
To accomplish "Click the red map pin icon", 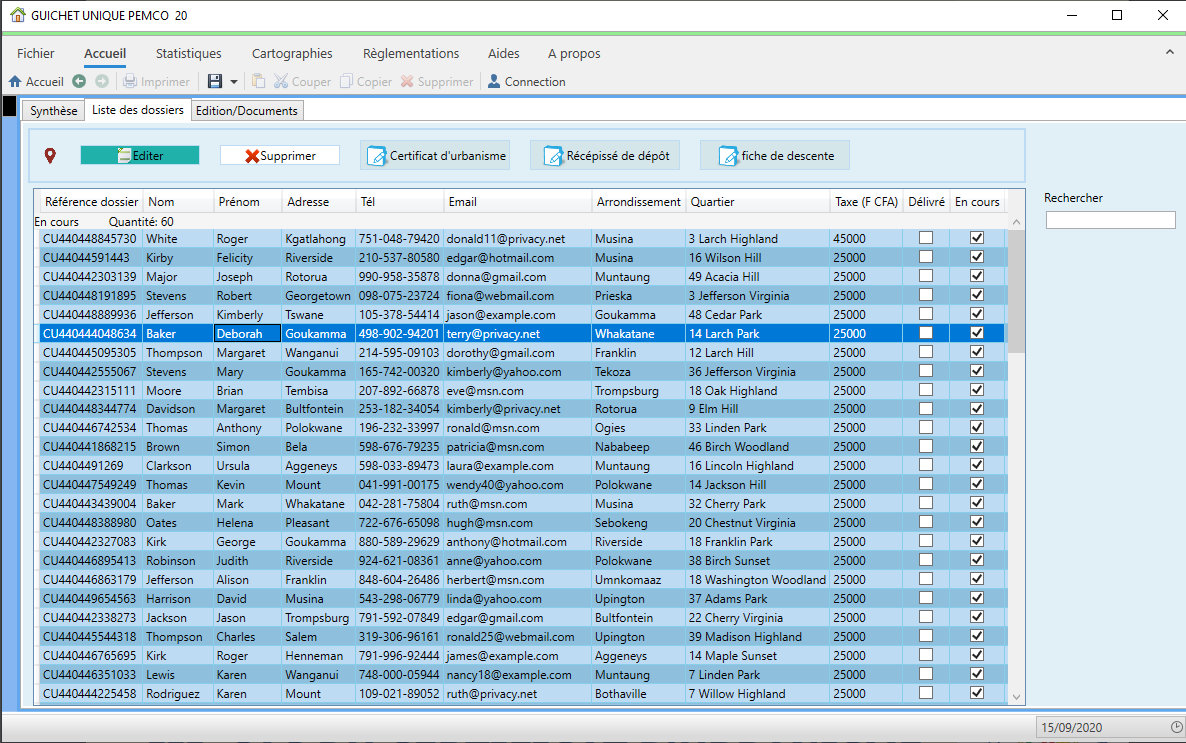I will pyautogui.click(x=50, y=155).
